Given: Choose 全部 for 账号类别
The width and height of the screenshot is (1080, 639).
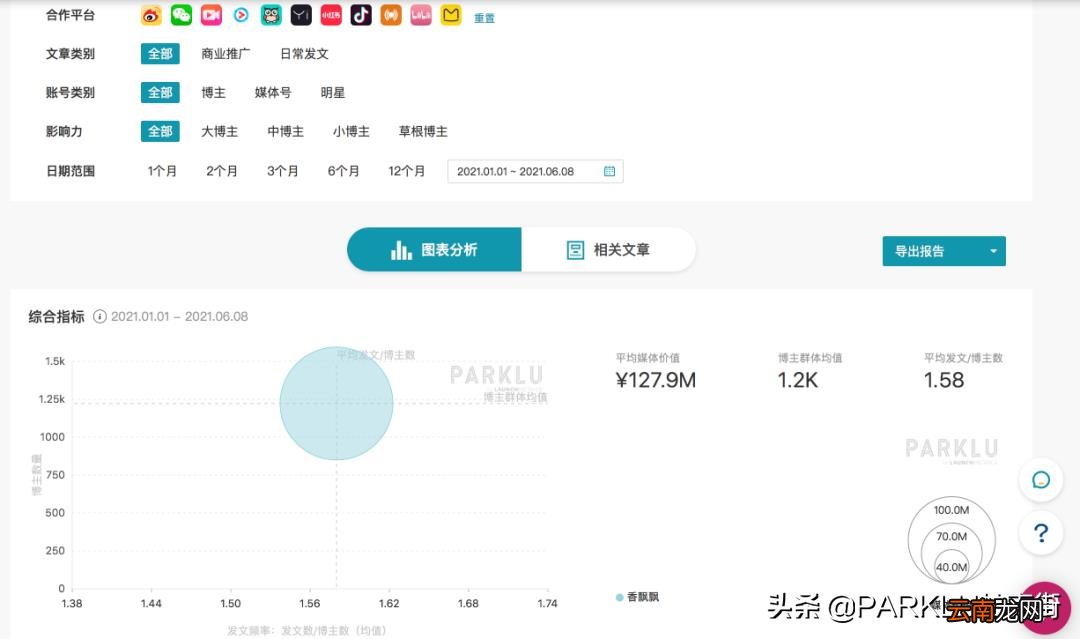Looking at the screenshot, I should point(160,92).
